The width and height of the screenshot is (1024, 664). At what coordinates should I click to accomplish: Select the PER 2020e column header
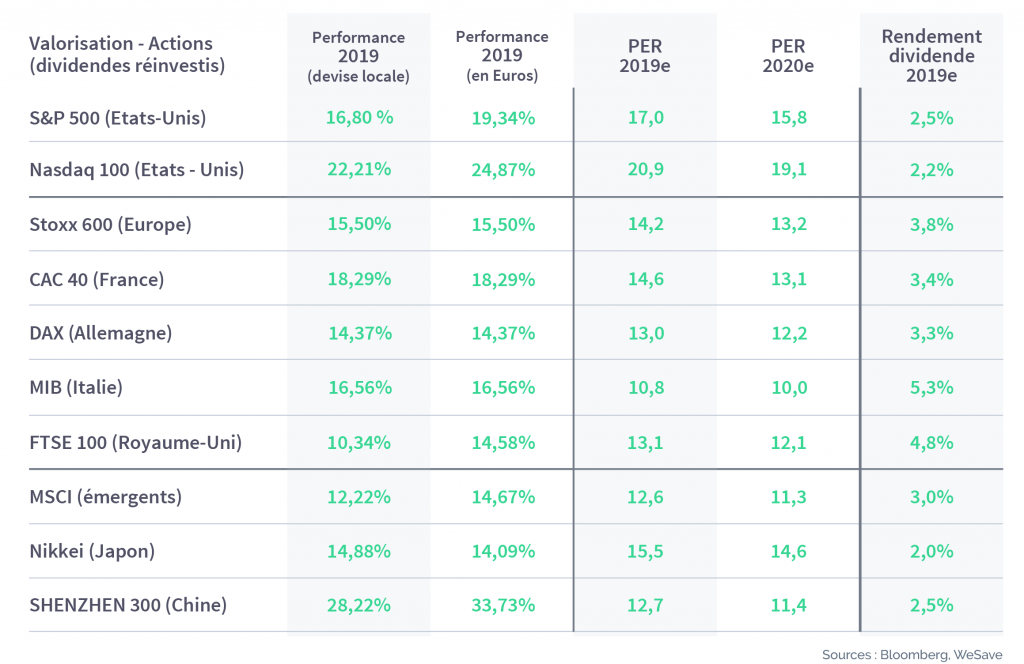(x=788, y=56)
